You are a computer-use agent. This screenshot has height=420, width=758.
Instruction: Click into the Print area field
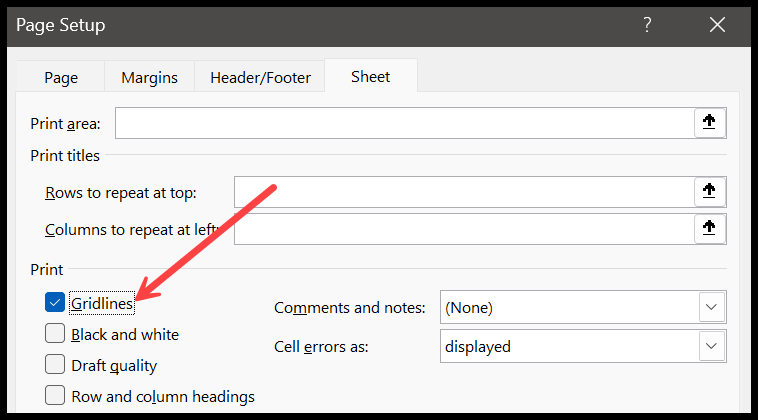click(x=405, y=123)
